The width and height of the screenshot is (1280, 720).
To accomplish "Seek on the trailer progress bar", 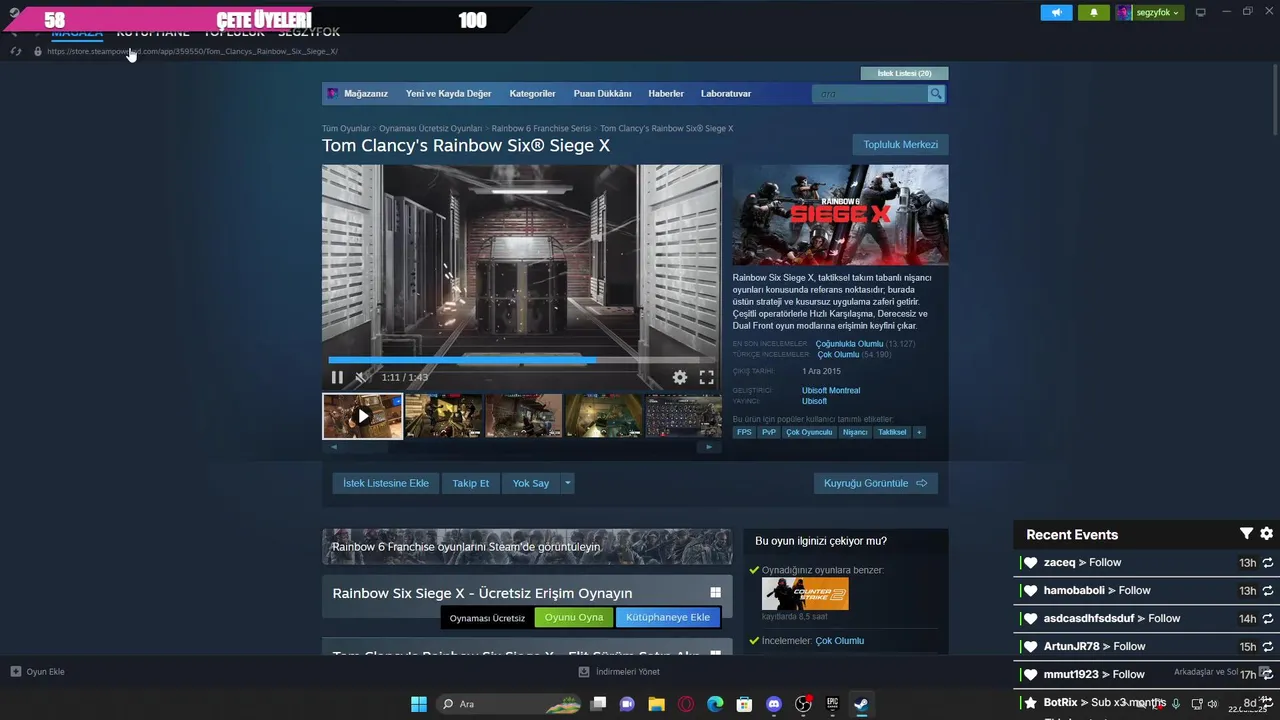I will click(521, 360).
